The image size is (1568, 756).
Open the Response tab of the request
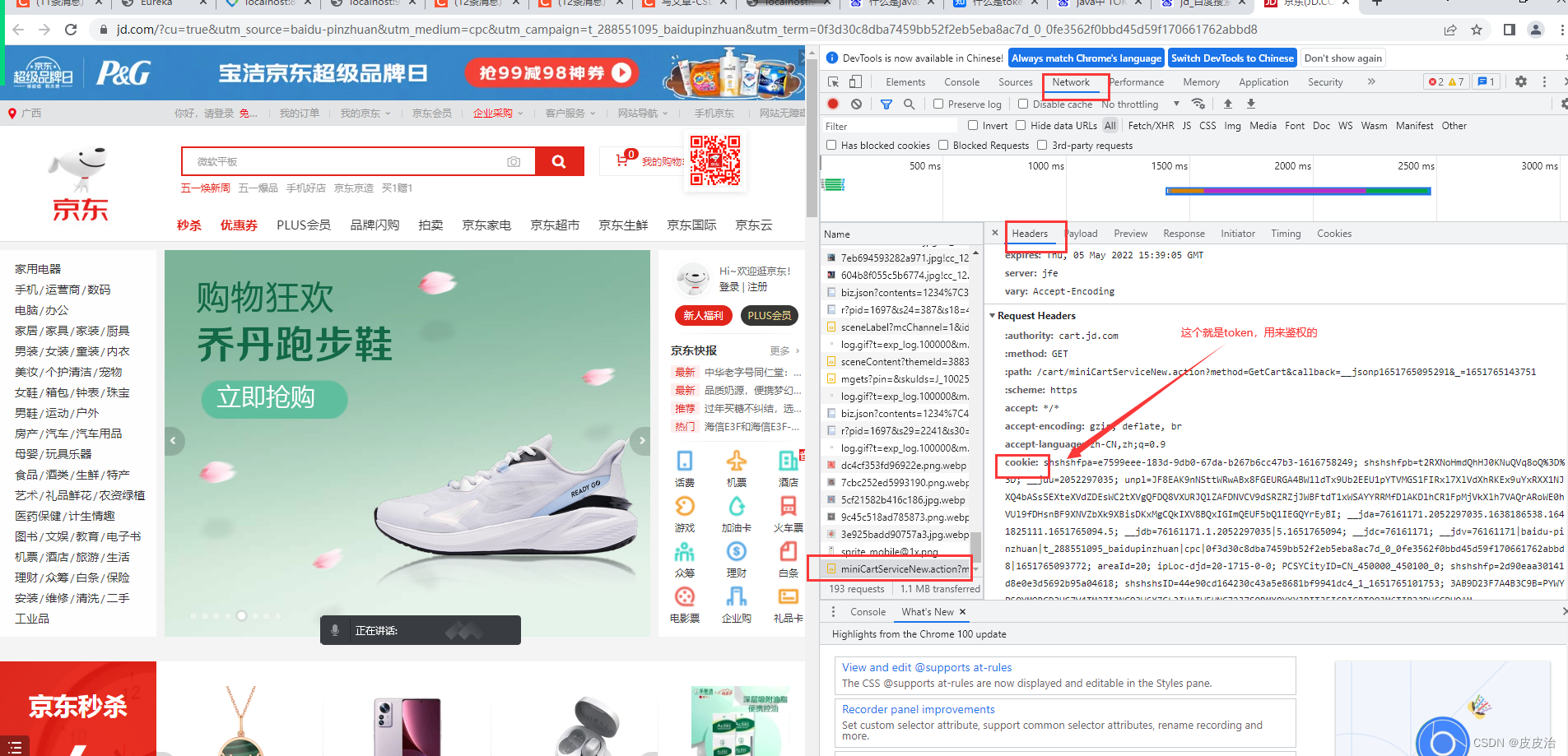1184,233
